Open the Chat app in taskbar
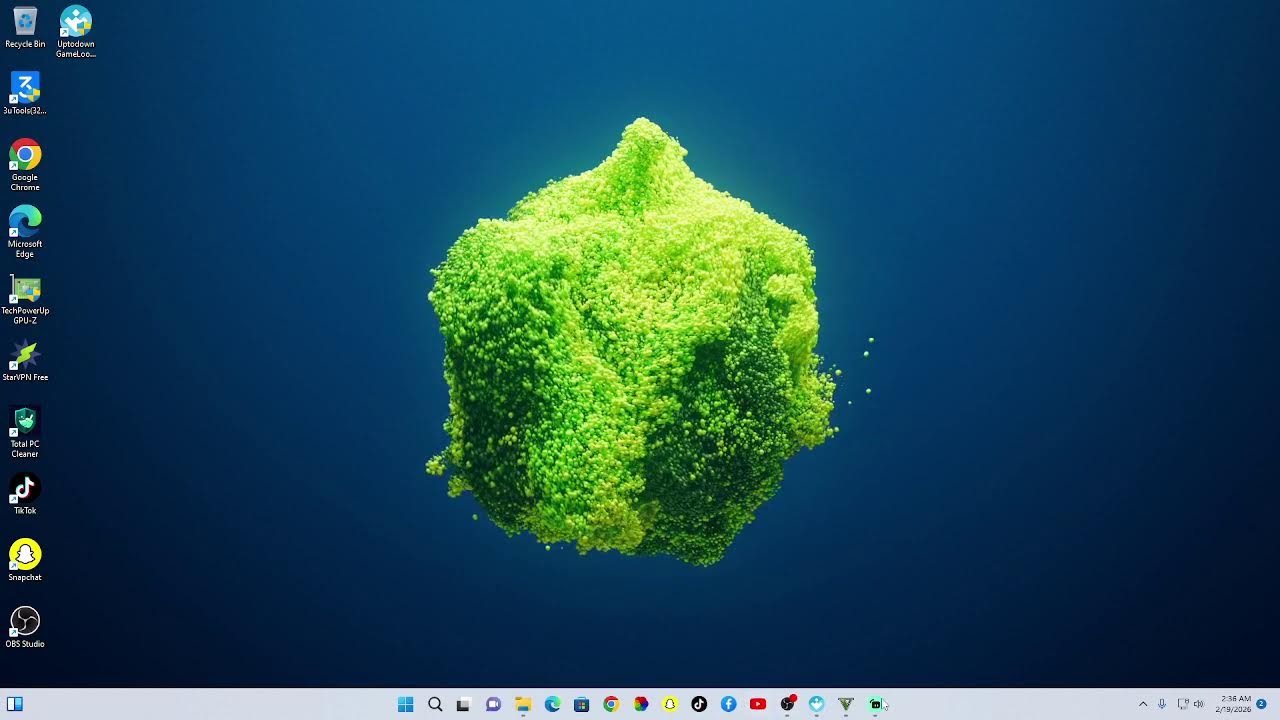The width and height of the screenshot is (1280, 720). tap(493, 704)
